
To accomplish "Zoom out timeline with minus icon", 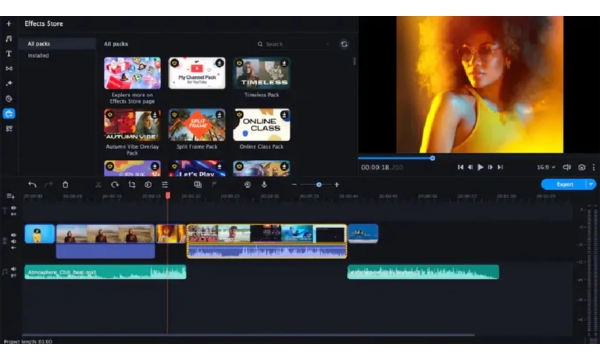I will coord(294,185).
